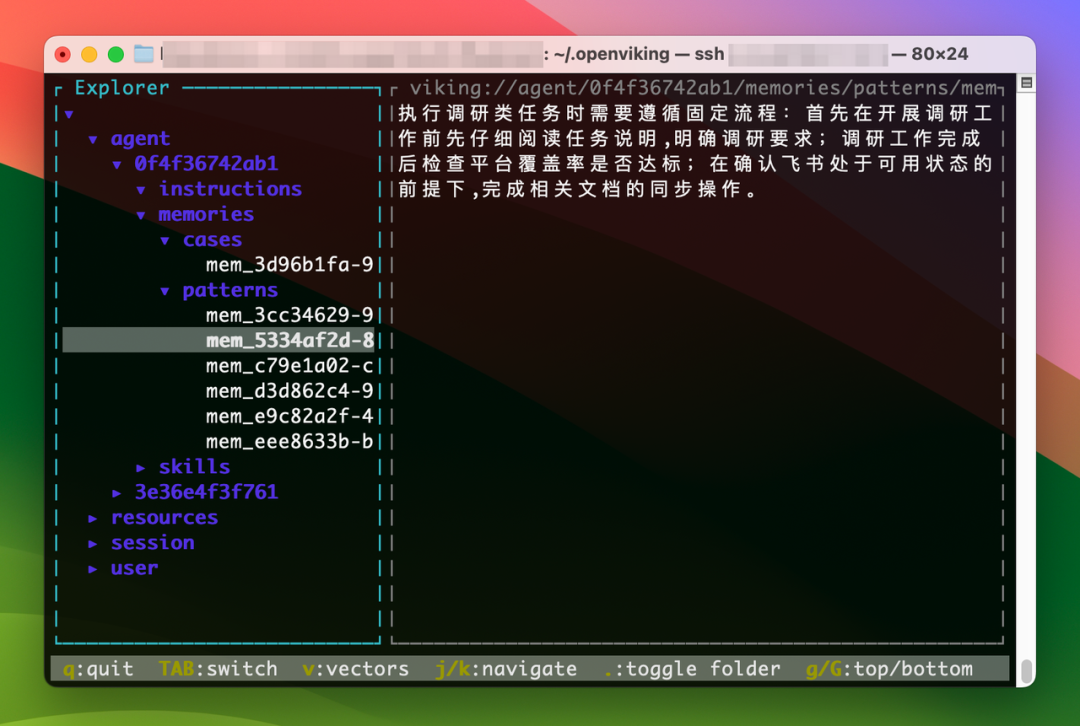Open file mem_eee8633b-b
The height and width of the screenshot is (726, 1080).
tap(289, 442)
